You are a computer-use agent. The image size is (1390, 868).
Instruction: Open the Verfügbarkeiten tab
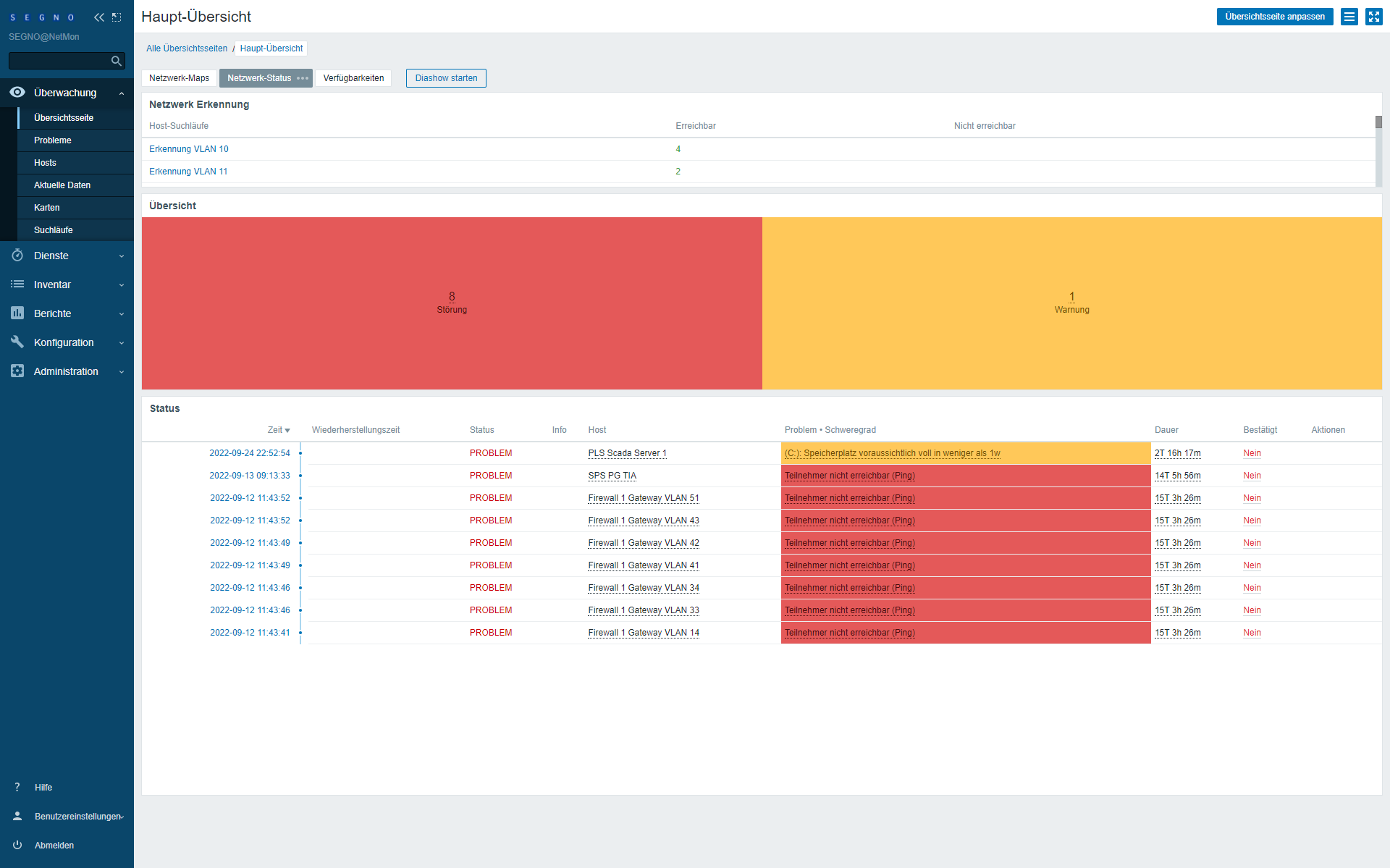353,78
